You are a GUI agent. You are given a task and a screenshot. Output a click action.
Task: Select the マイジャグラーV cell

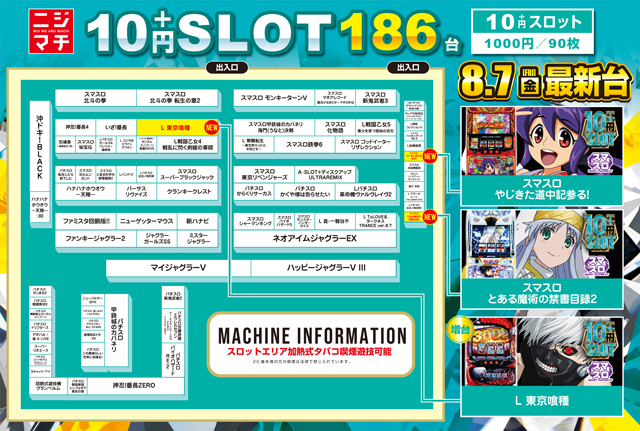coord(178,268)
